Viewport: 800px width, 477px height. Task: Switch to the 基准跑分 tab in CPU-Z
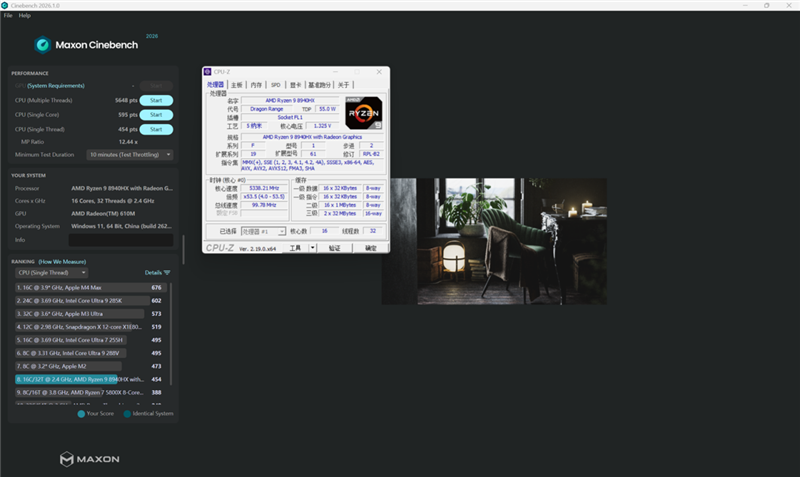(x=319, y=85)
